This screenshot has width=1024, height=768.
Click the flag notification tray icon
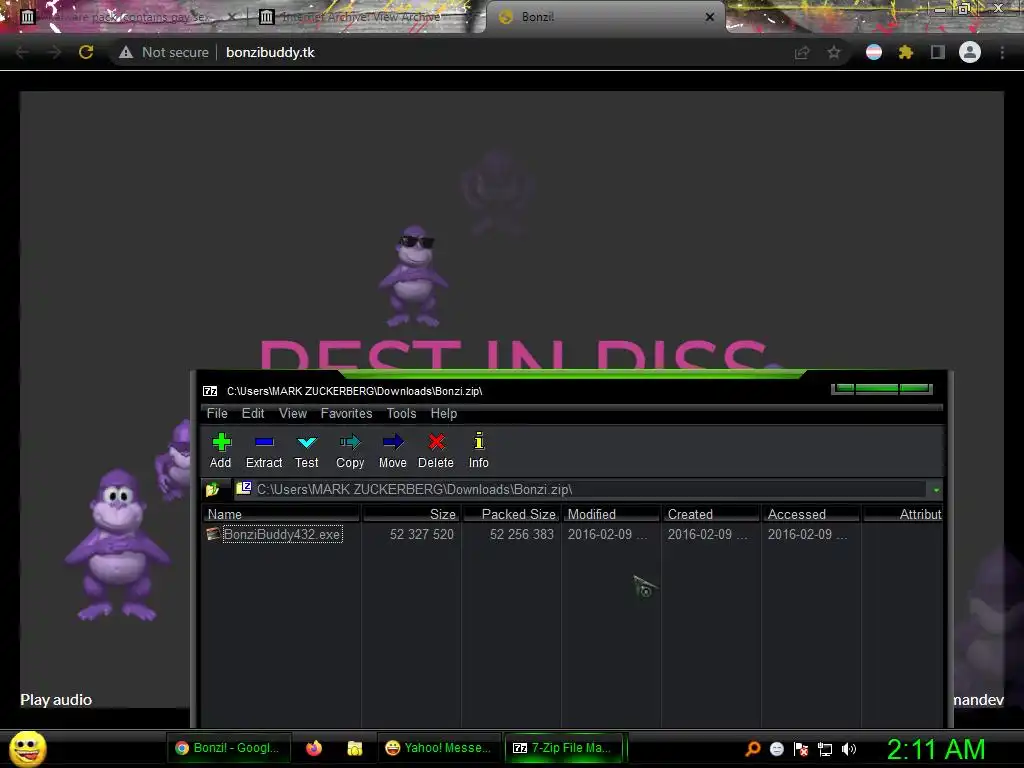tap(801, 749)
